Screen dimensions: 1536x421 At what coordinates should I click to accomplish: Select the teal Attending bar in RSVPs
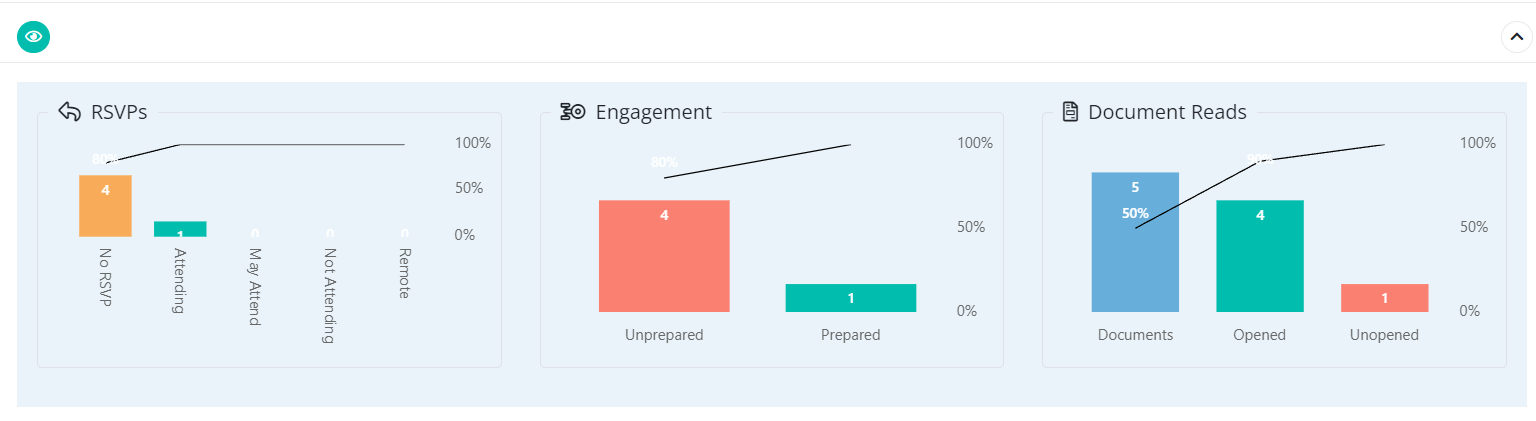point(180,229)
